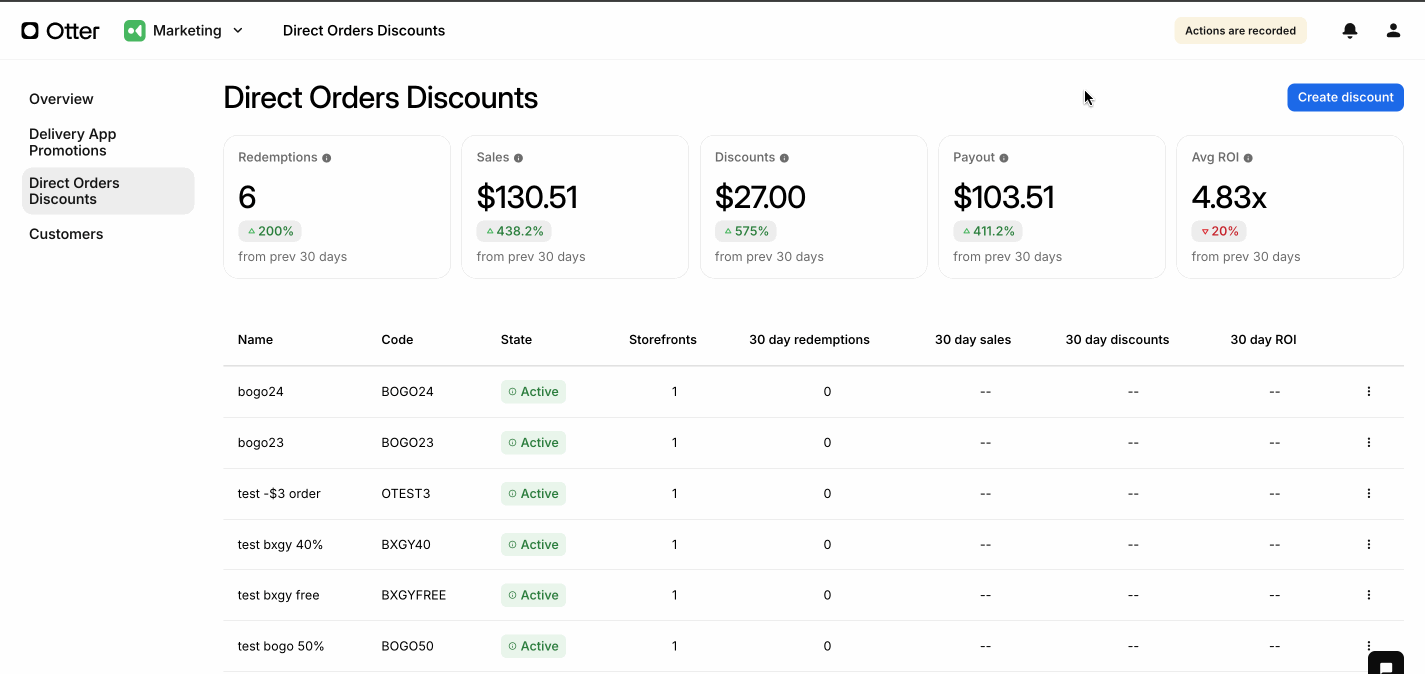Navigate to Customers in sidebar

tap(66, 234)
